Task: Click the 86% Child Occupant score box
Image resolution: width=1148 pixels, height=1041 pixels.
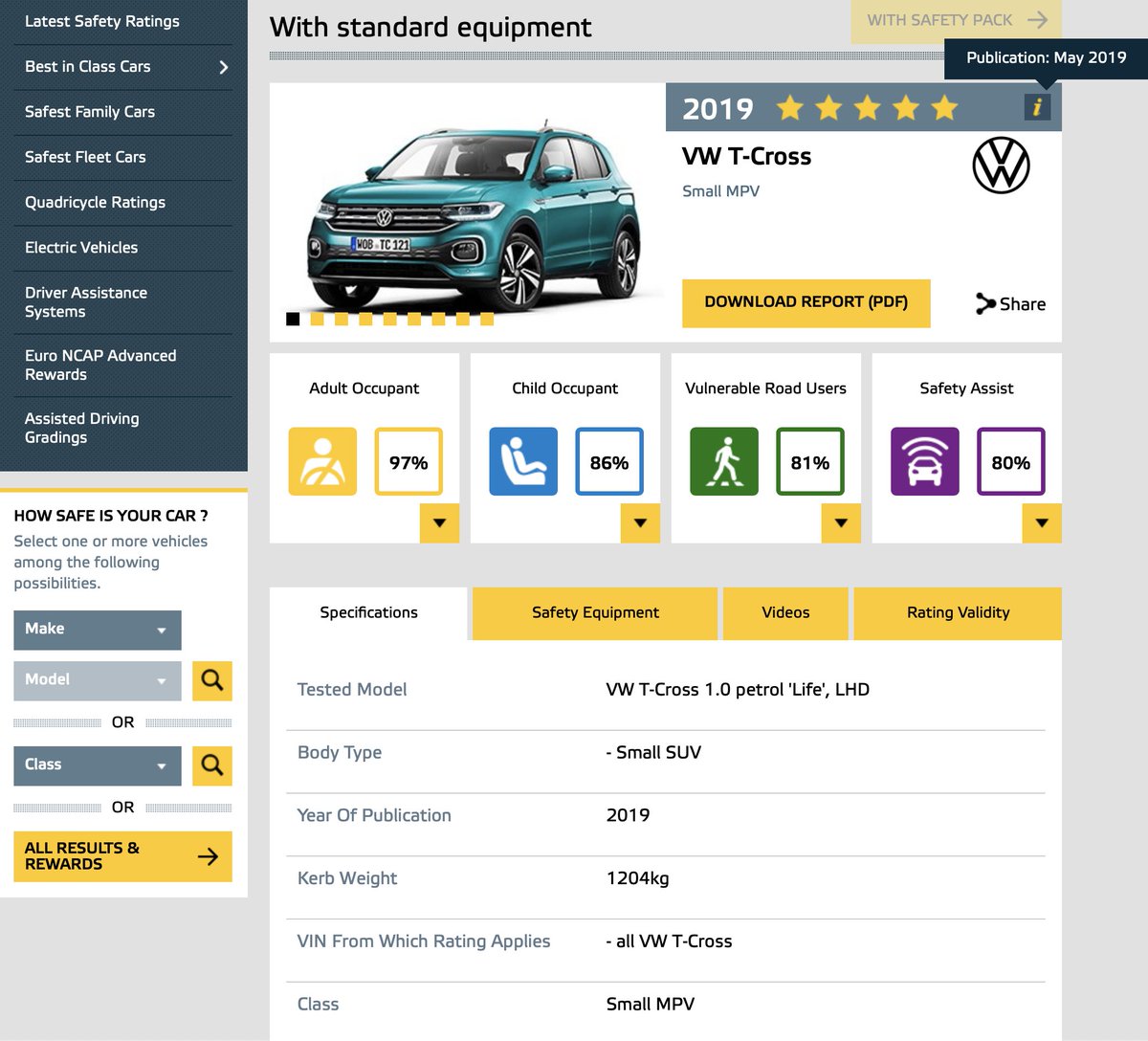Action: pyautogui.click(x=609, y=462)
